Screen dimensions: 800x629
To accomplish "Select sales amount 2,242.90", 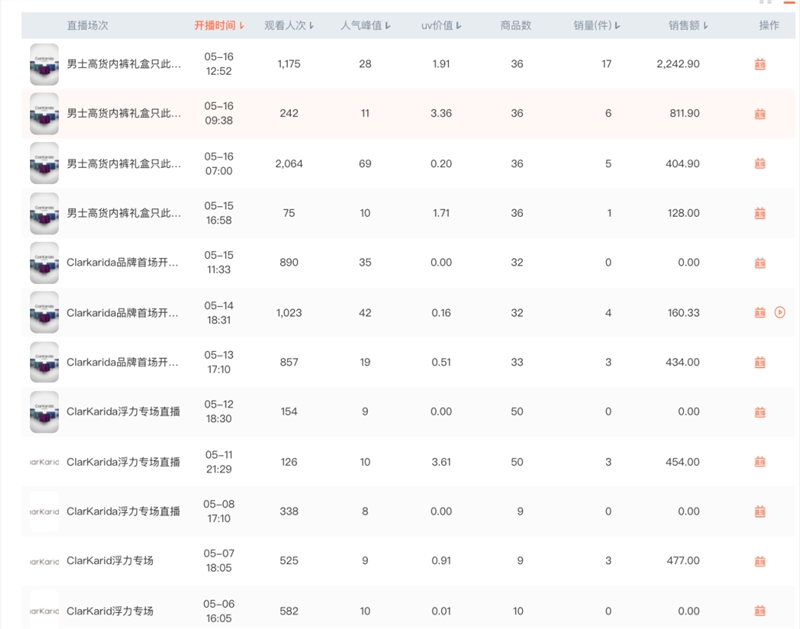I will (x=678, y=64).
